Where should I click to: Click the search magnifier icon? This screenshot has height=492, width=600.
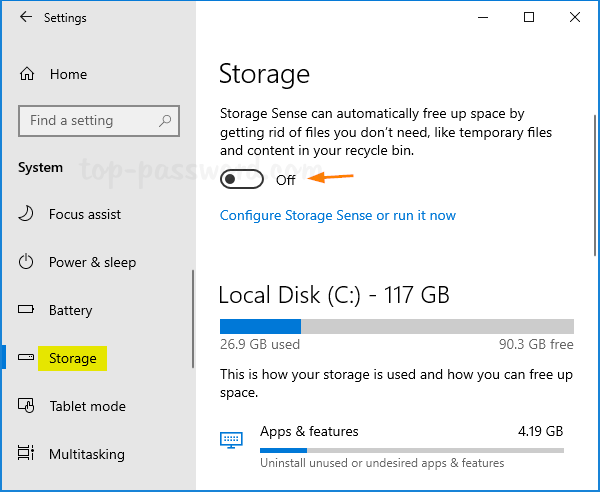pyautogui.click(x=166, y=121)
